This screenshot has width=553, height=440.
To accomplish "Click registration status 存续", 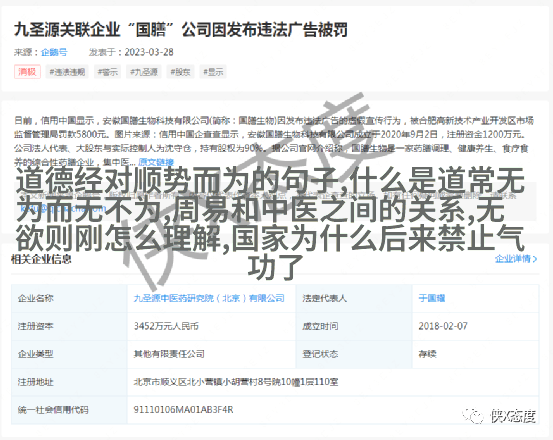I will (x=427, y=354).
